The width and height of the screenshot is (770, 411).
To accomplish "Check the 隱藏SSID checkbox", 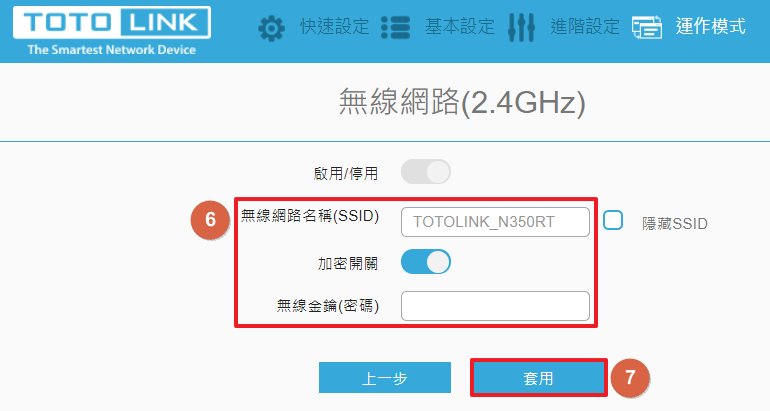I will coord(613,220).
